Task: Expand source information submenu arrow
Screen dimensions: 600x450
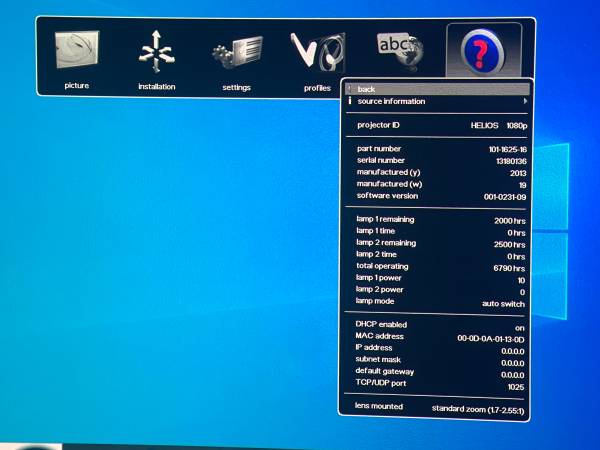Action: [x=525, y=101]
